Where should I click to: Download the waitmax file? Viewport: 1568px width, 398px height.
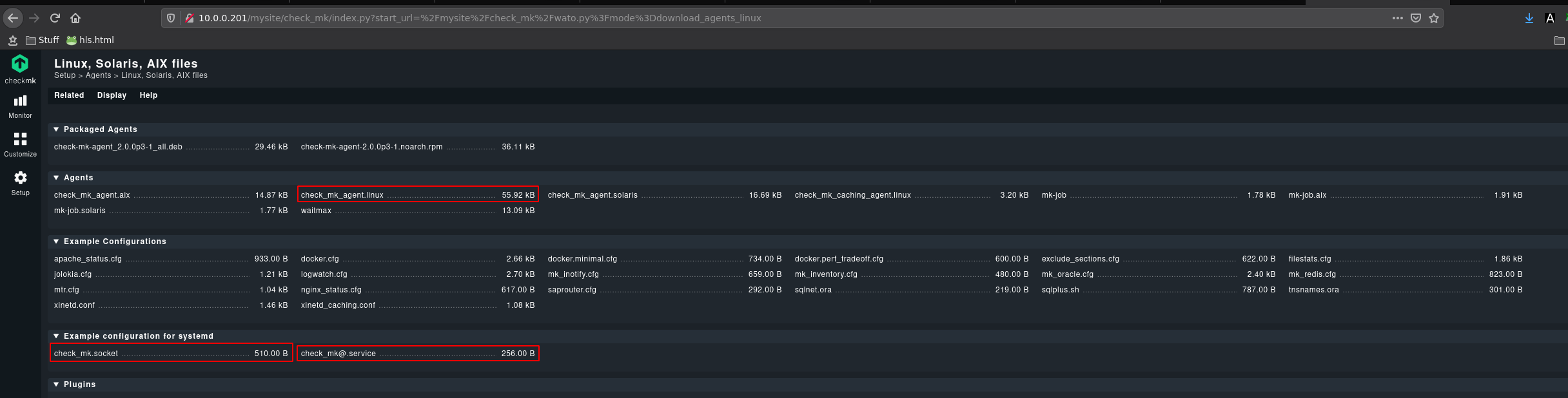click(x=316, y=211)
